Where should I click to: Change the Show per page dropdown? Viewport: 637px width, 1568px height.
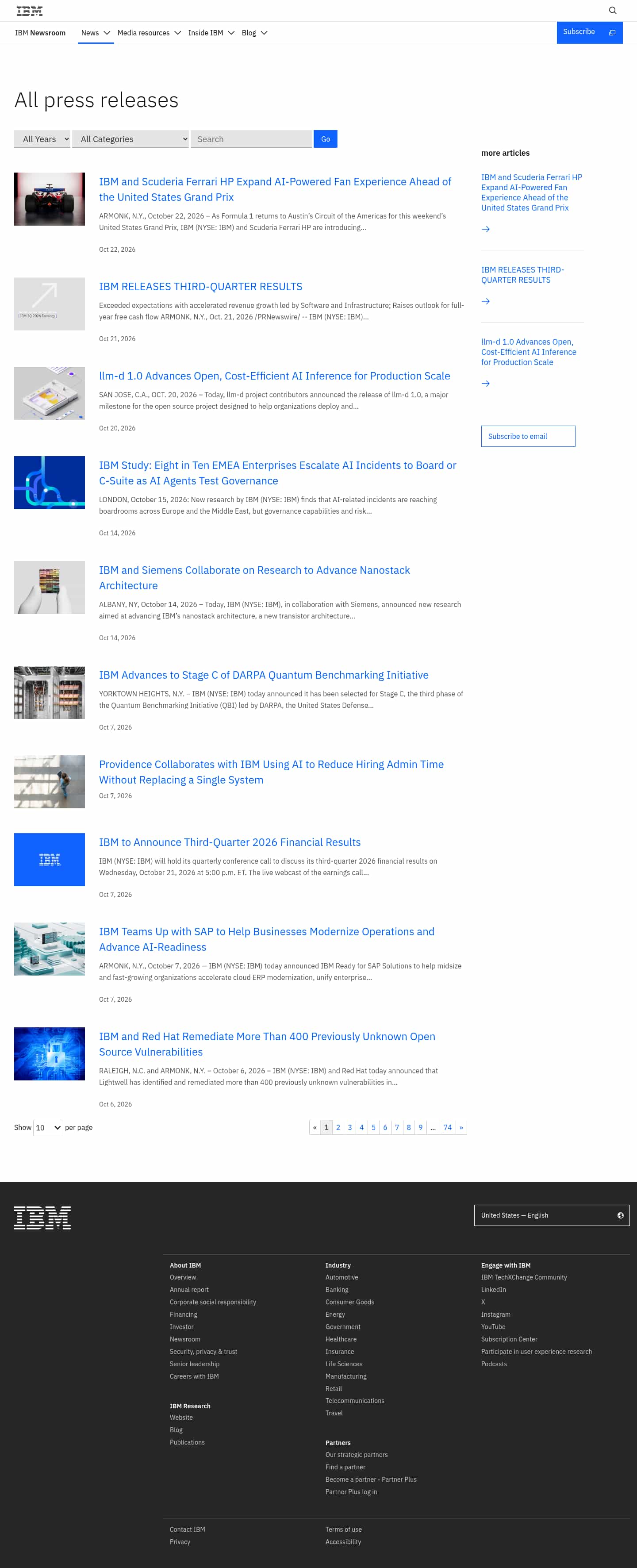click(48, 1127)
